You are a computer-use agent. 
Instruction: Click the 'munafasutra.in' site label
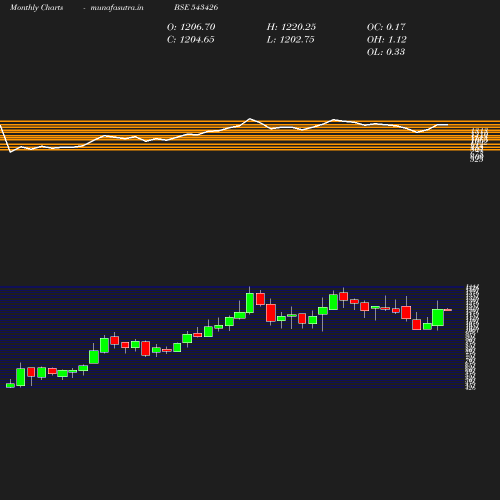[117, 7]
